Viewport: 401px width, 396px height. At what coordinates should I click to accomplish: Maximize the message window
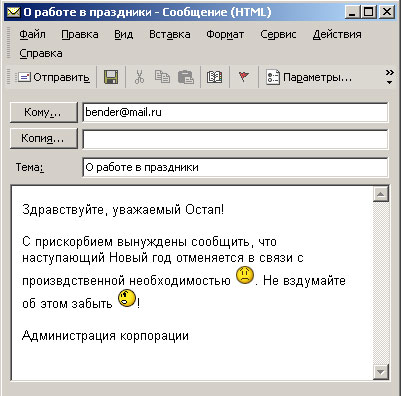tap(369, 12)
